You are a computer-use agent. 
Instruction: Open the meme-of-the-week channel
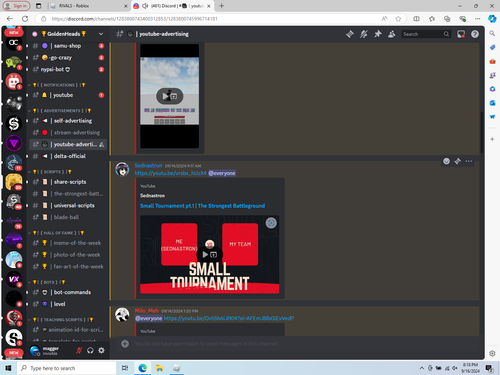[x=68, y=243]
